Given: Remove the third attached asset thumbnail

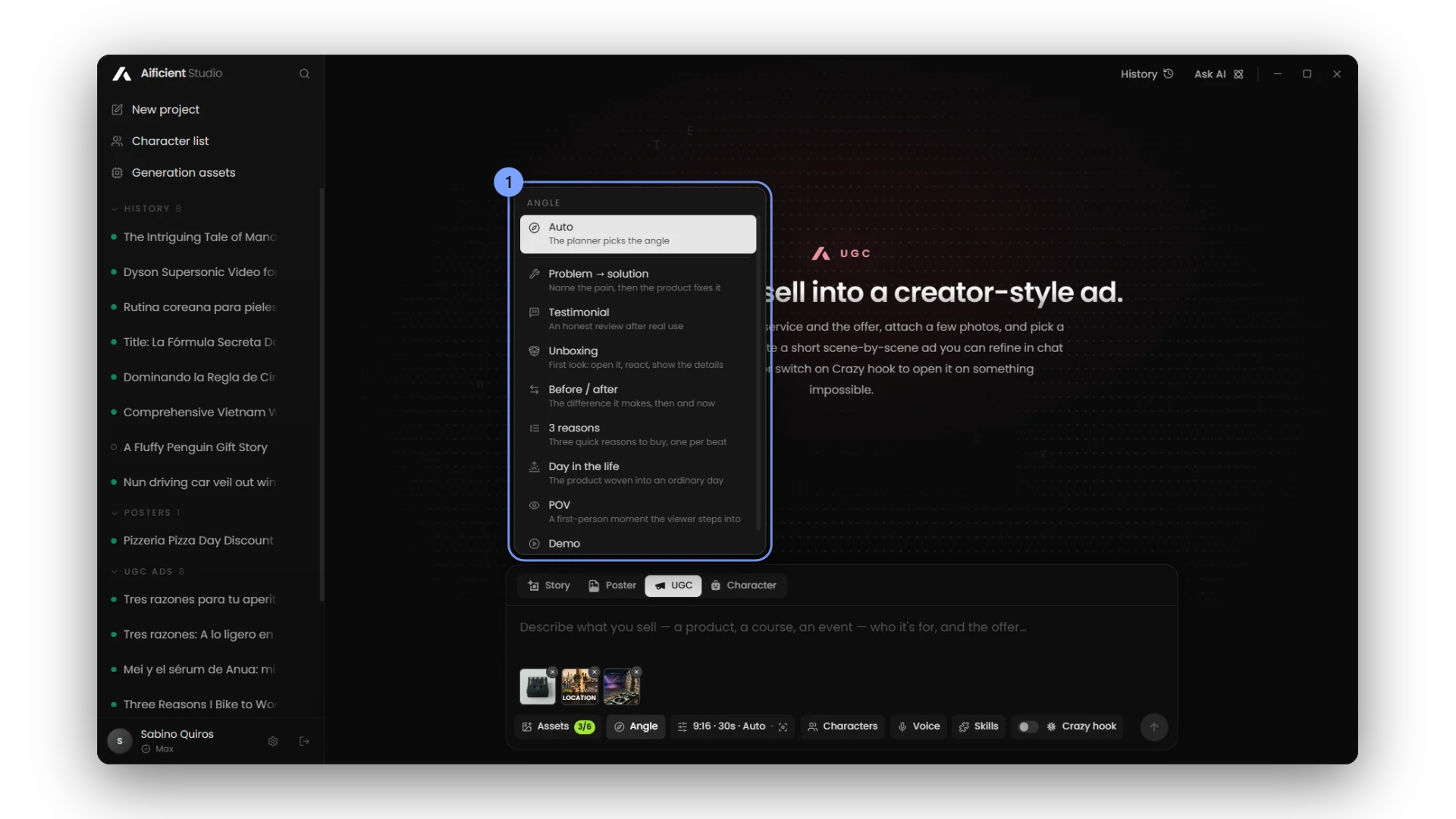Looking at the screenshot, I should (x=637, y=672).
